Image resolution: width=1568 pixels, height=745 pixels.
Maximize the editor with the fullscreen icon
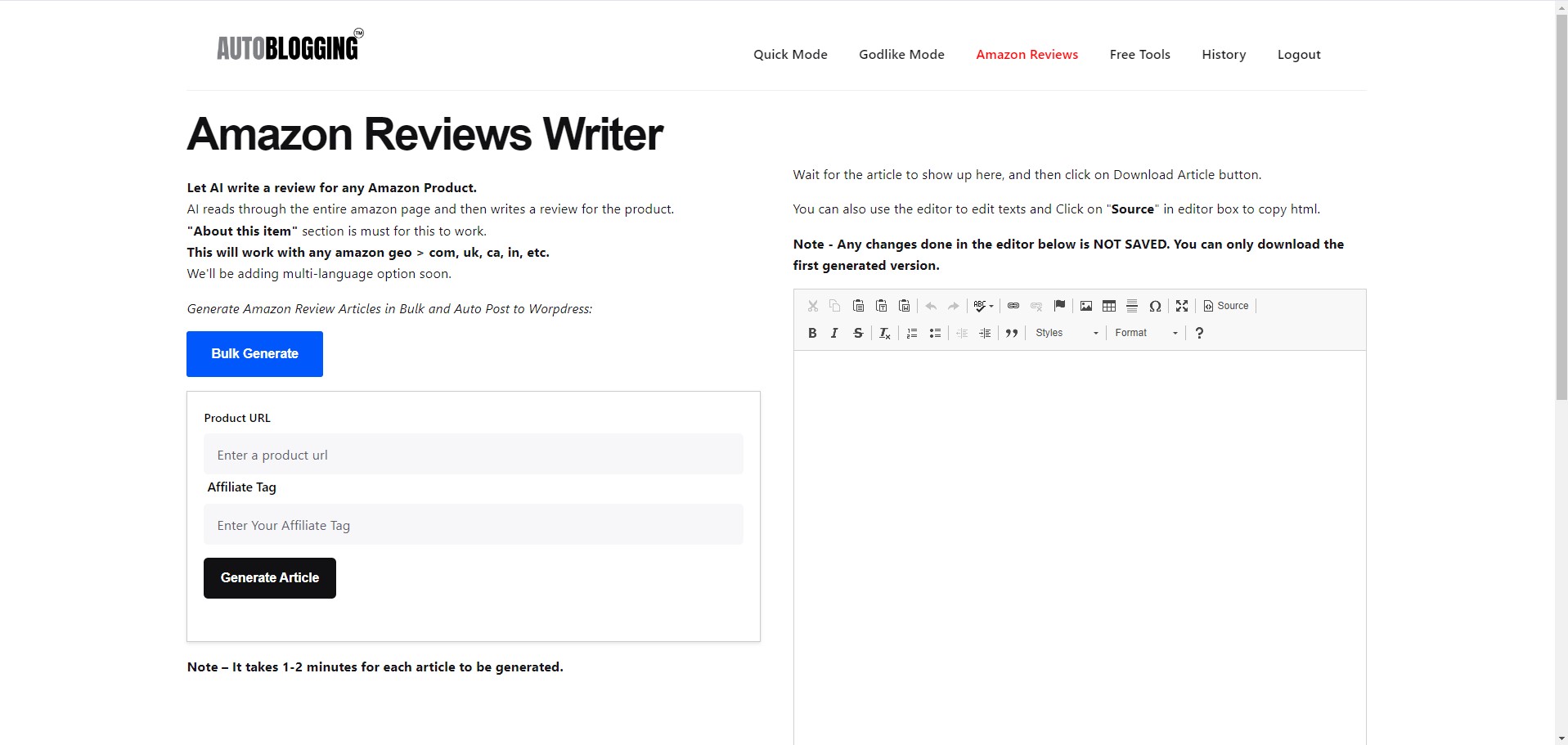click(x=1182, y=306)
